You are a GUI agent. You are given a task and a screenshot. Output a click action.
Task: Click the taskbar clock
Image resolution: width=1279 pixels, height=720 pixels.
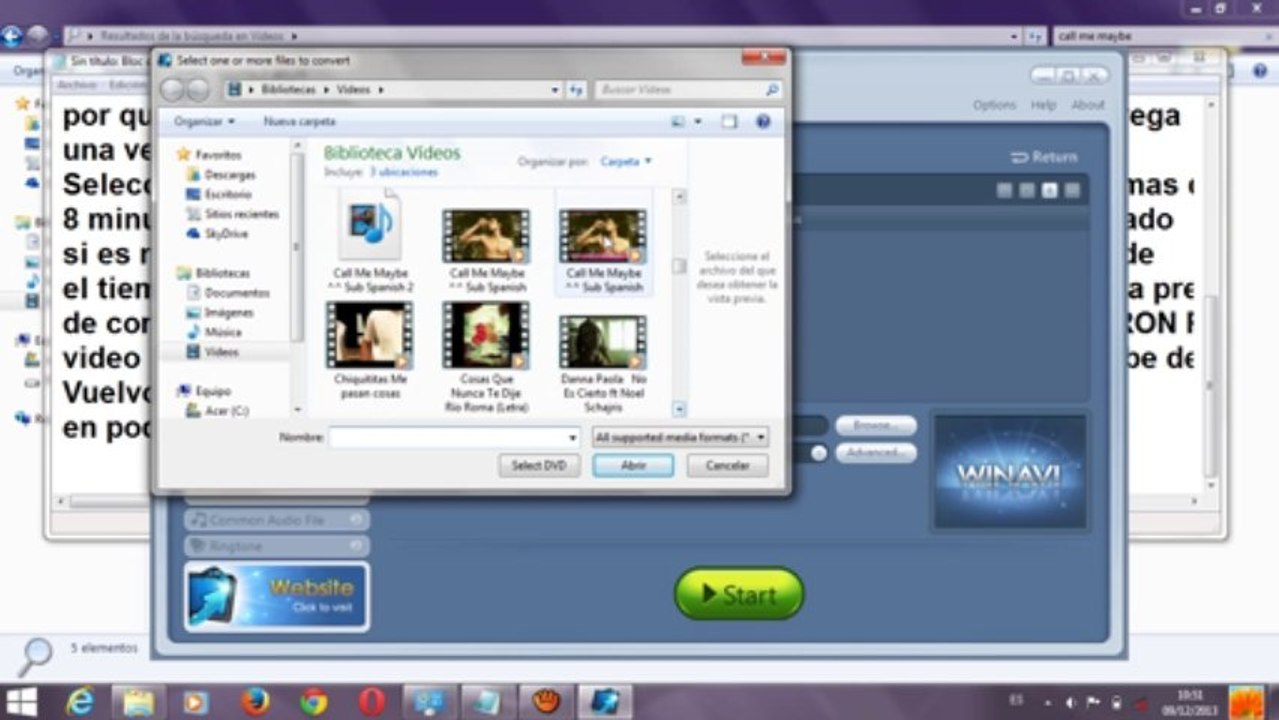pyautogui.click(x=1189, y=701)
